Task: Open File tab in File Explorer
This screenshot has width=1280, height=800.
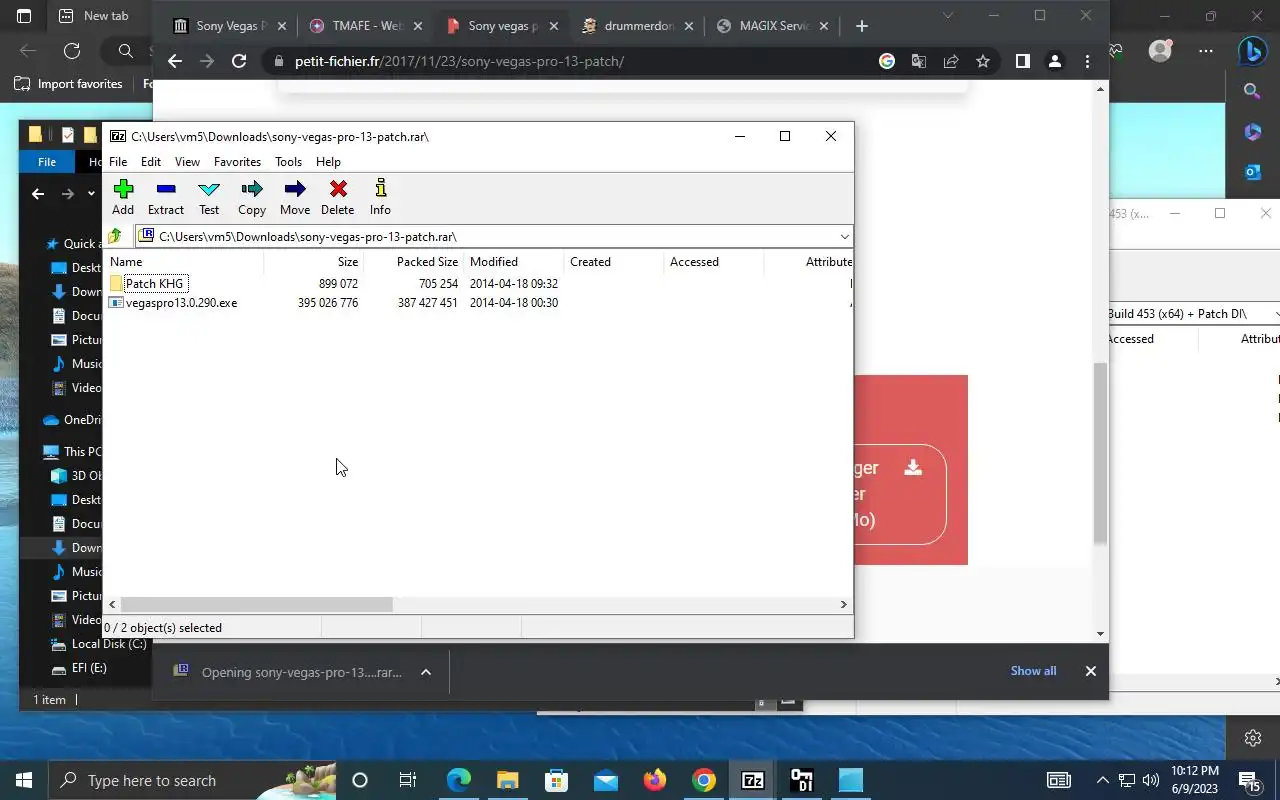Action: tap(47, 162)
